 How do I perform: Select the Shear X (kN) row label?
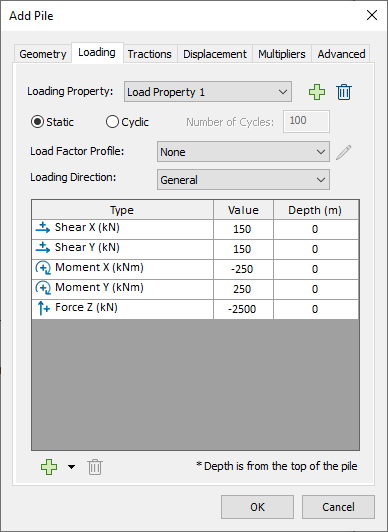click(x=87, y=227)
